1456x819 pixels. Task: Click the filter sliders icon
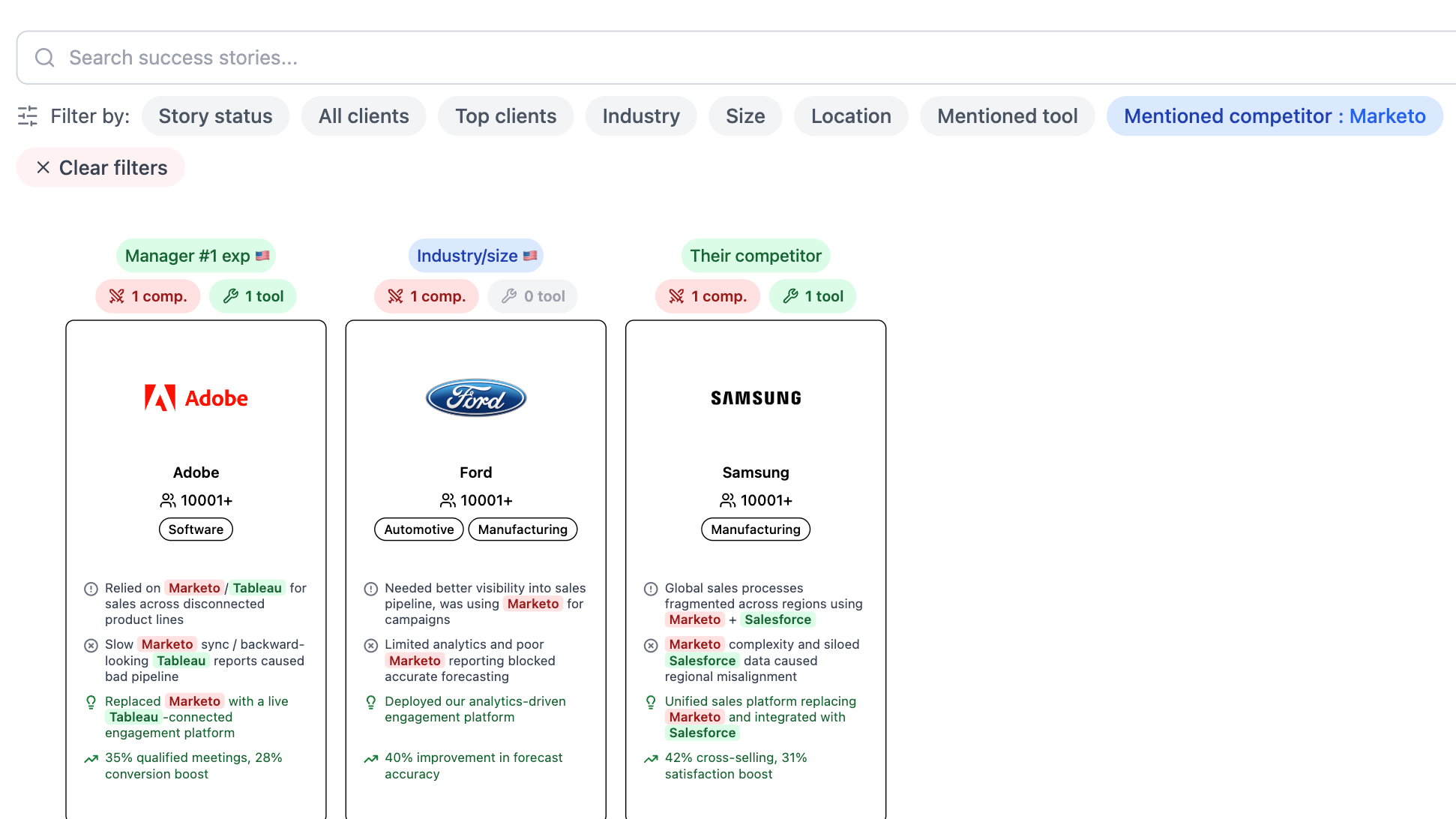(x=28, y=116)
